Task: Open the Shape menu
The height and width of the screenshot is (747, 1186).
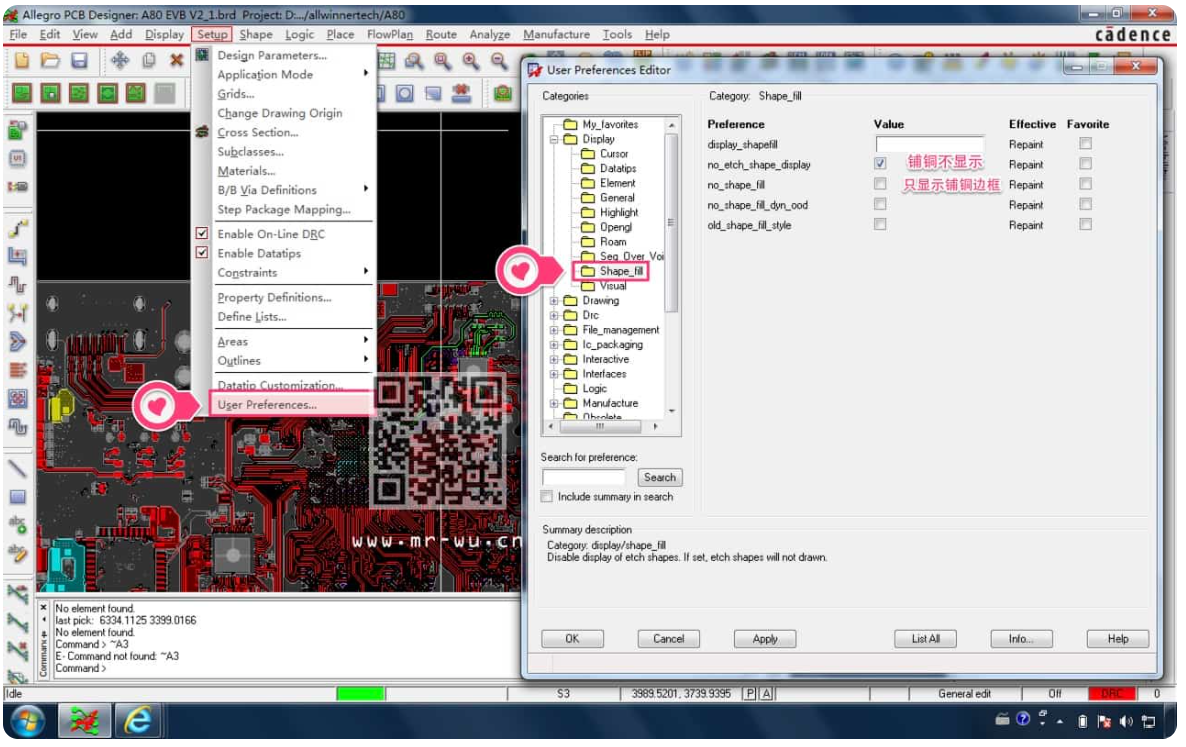Action: (x=256, y=35)
